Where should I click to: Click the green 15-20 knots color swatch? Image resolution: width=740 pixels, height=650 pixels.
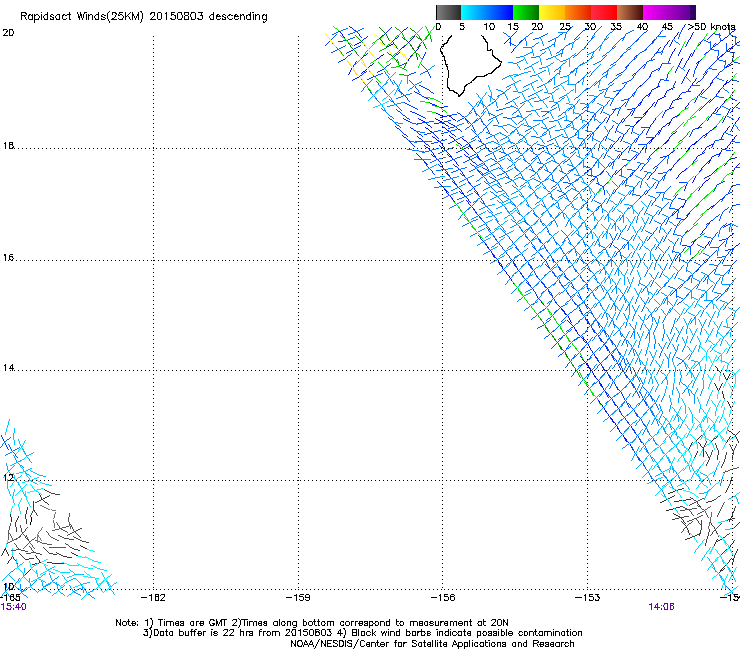pyautogui.click(x=526, y=12)
